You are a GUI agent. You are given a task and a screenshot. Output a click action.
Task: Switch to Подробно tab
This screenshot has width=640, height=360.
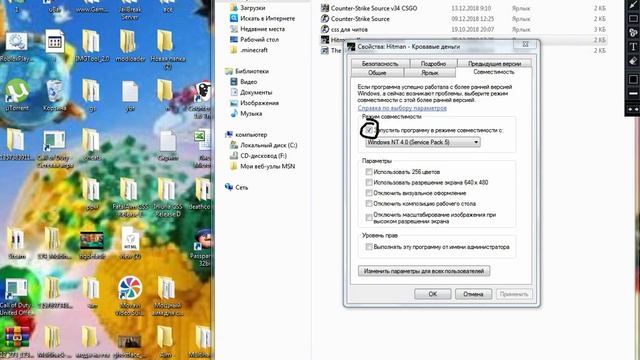[433, 64]
